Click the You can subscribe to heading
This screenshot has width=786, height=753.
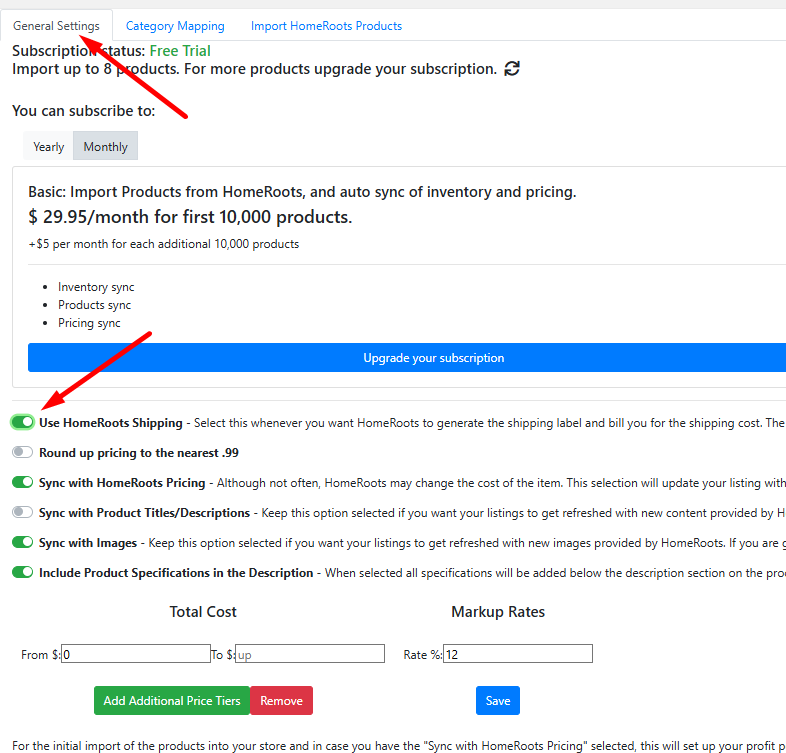[84, 110]
